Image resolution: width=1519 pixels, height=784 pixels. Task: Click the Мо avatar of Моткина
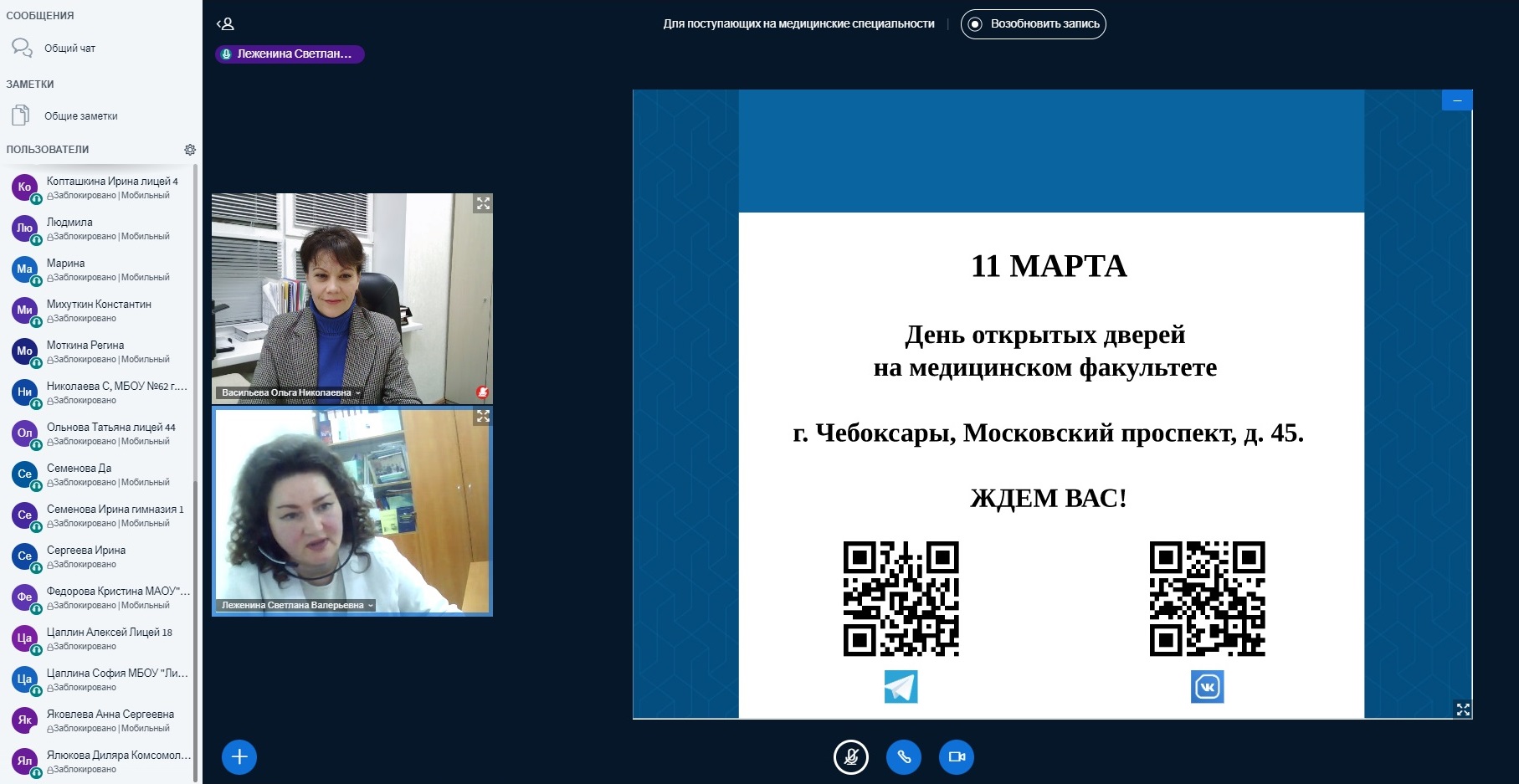(24, 351)
